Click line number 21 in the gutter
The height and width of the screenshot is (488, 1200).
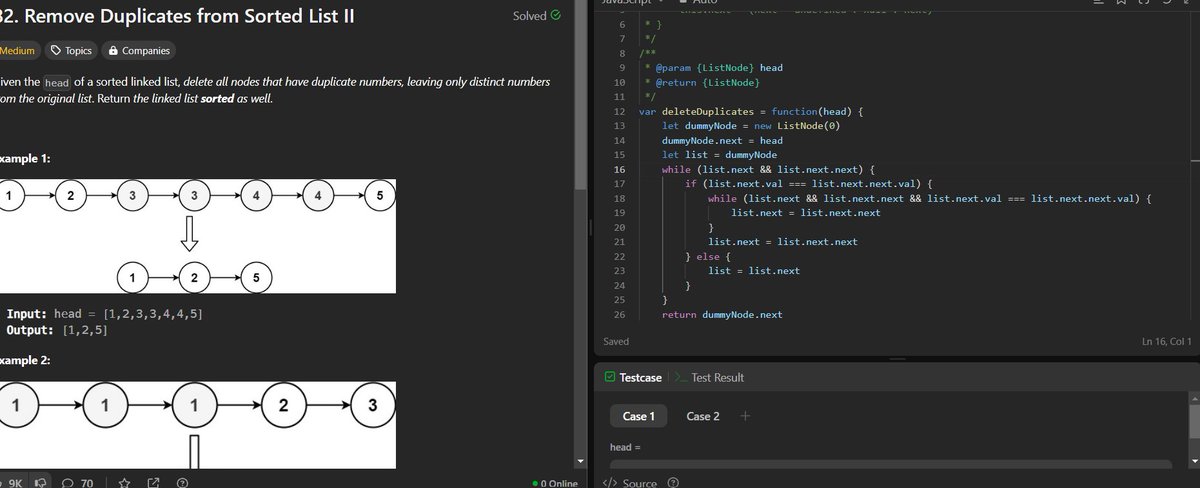pyautogui.click(x=620, y=242)
